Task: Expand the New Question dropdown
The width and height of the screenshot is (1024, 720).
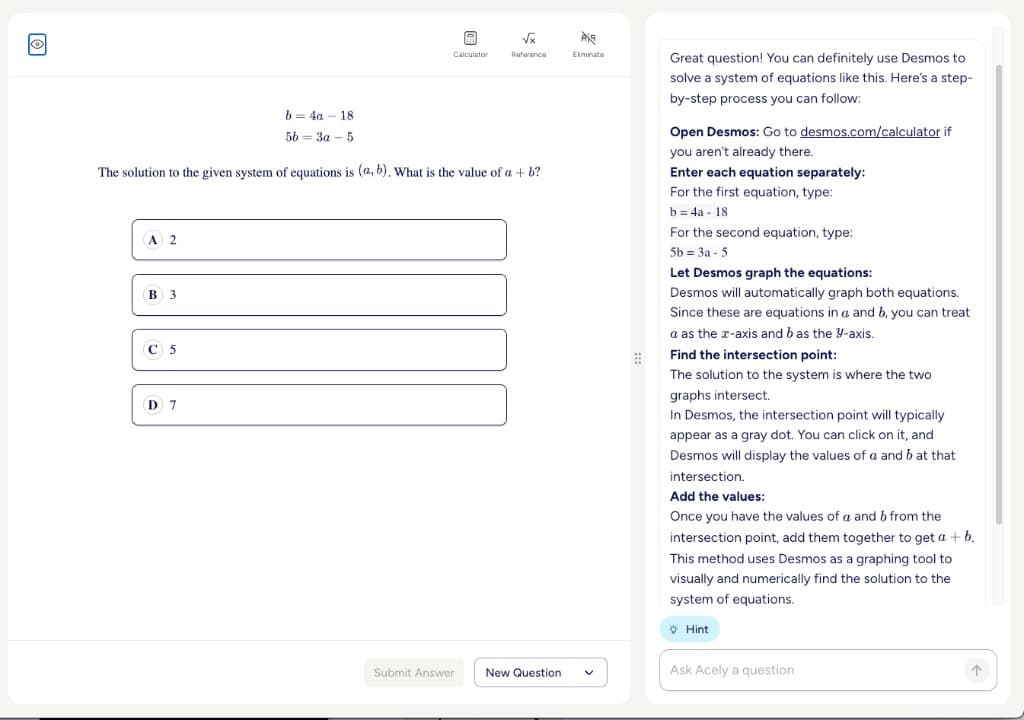Action: click(588, 673)
